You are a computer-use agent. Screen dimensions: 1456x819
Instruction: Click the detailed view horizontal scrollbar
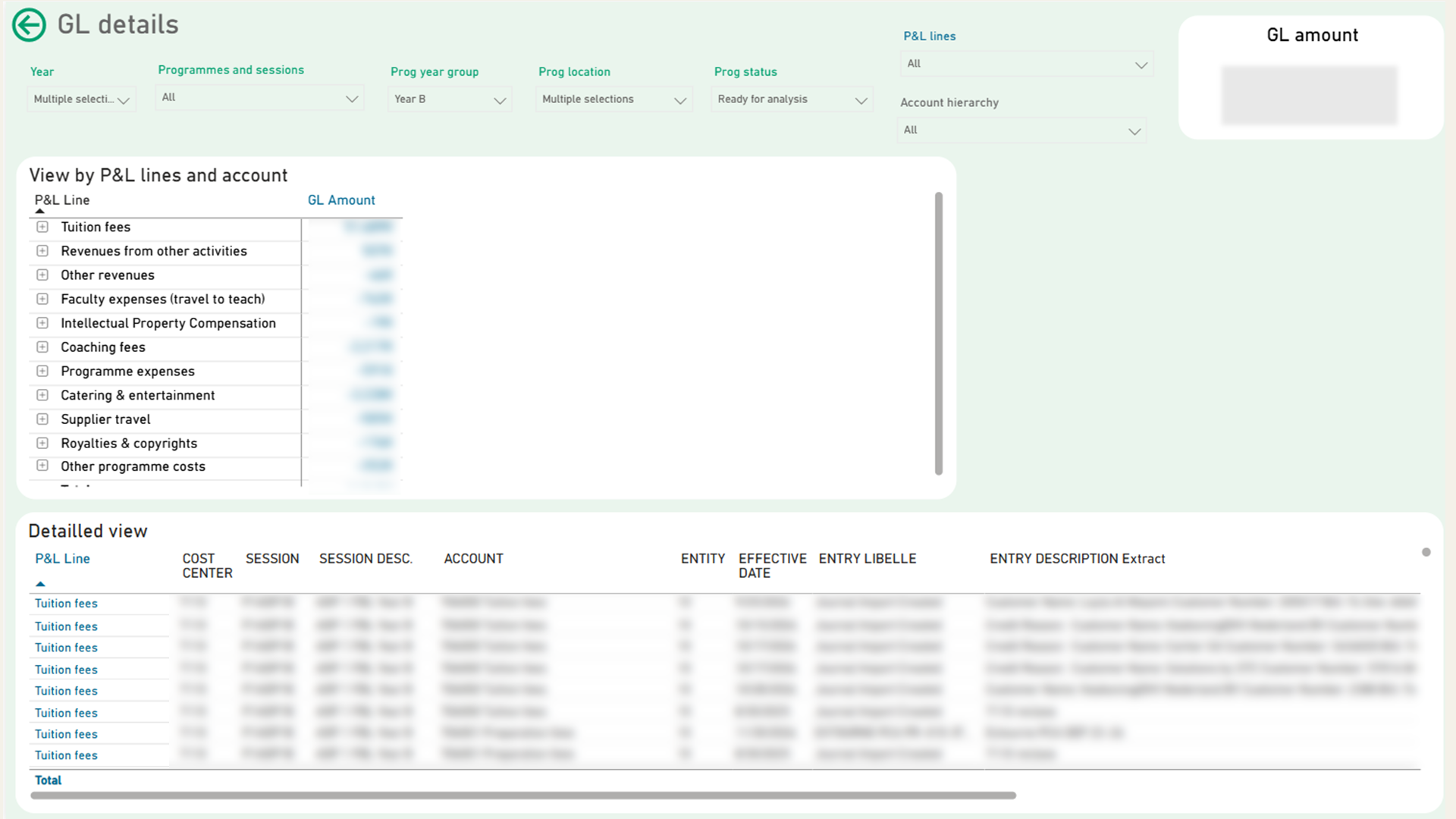click(x=523, y=795)
